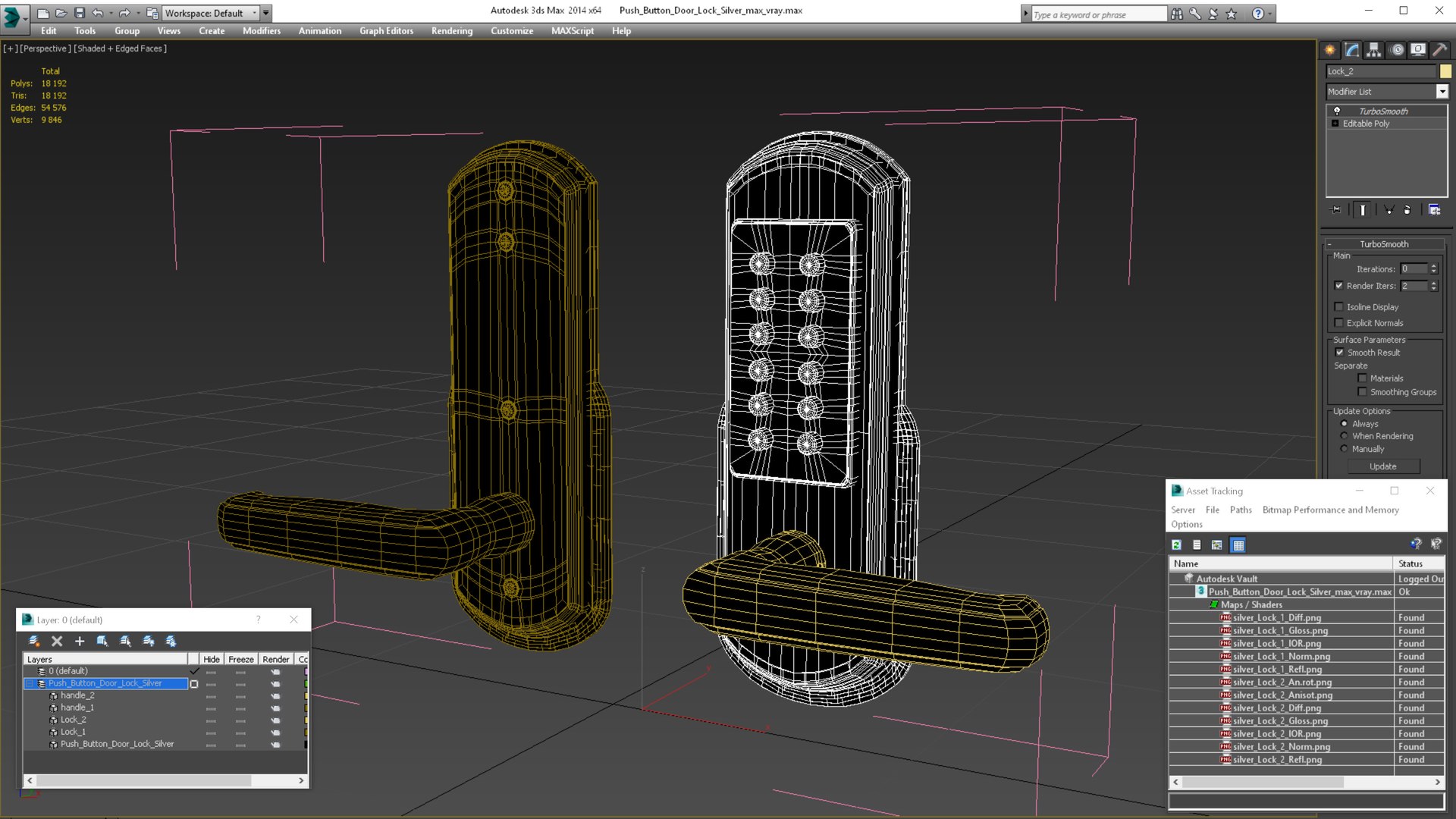Screen dimensions: 1456x819
Task: Click the TurboSmooth Update button
Action: pos(1382,466)
